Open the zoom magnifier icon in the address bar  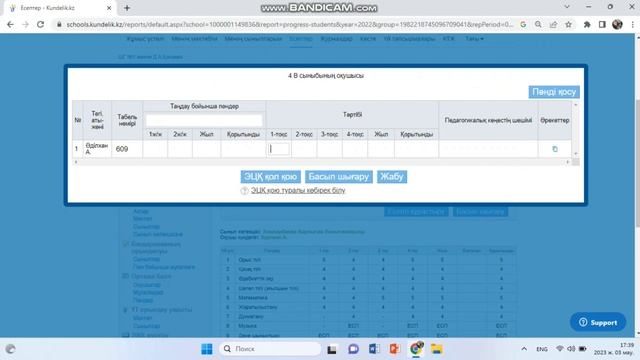pyautogui.click(x=538, y=24)
